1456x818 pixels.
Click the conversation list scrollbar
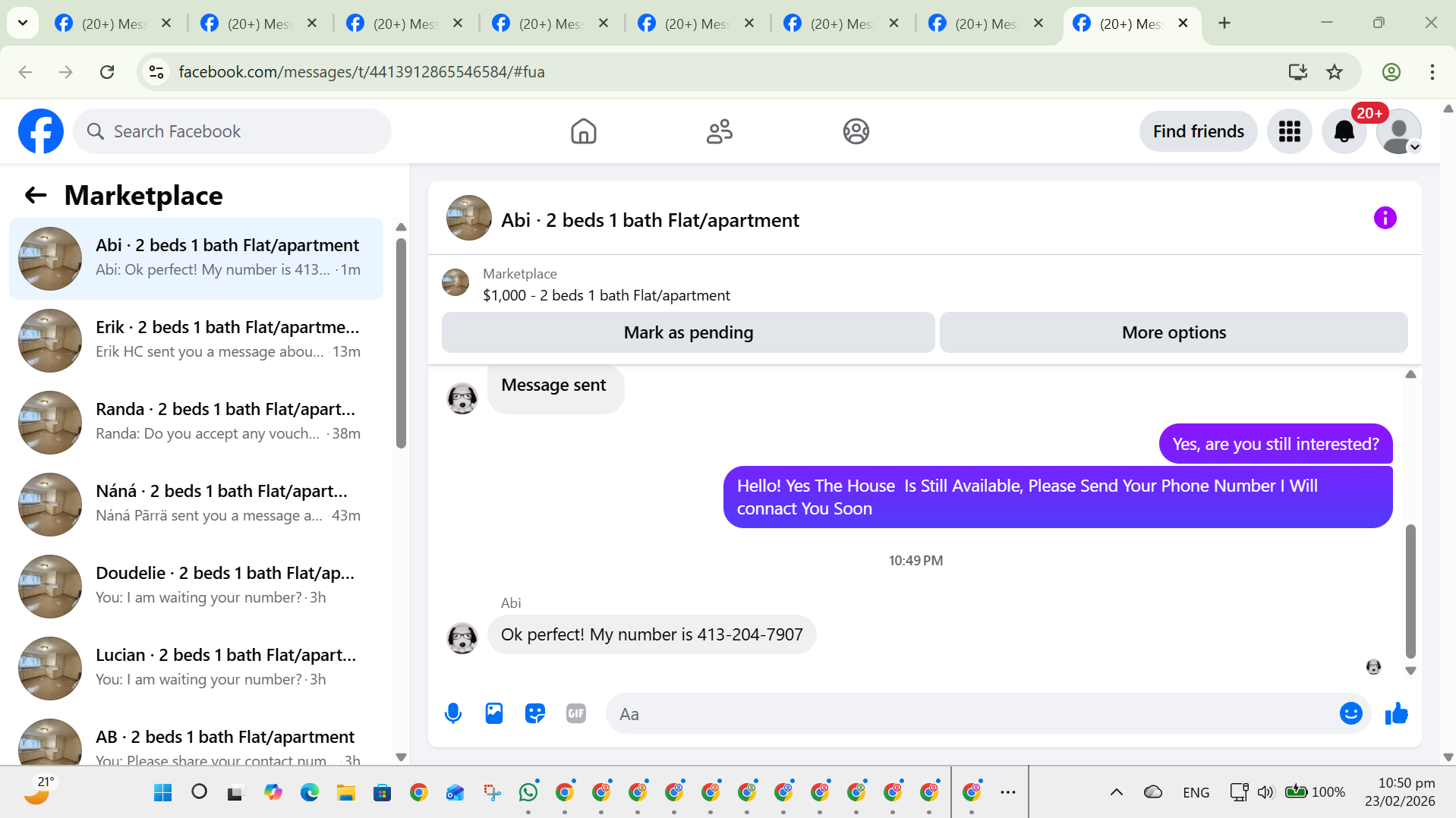(x=401, y=343)
